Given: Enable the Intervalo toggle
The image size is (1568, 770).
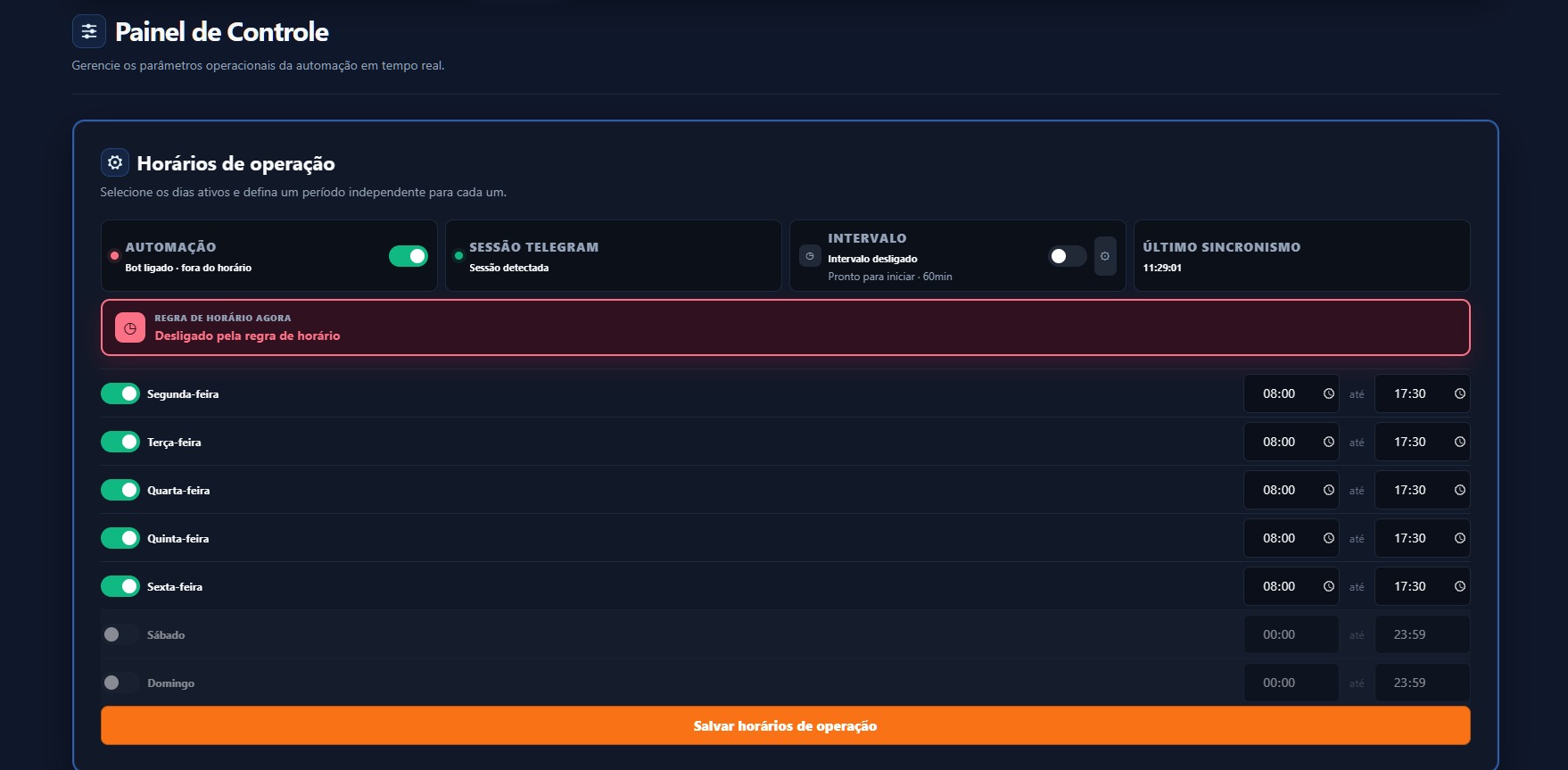Looking at the screenshot, I should click(1067, 256).
